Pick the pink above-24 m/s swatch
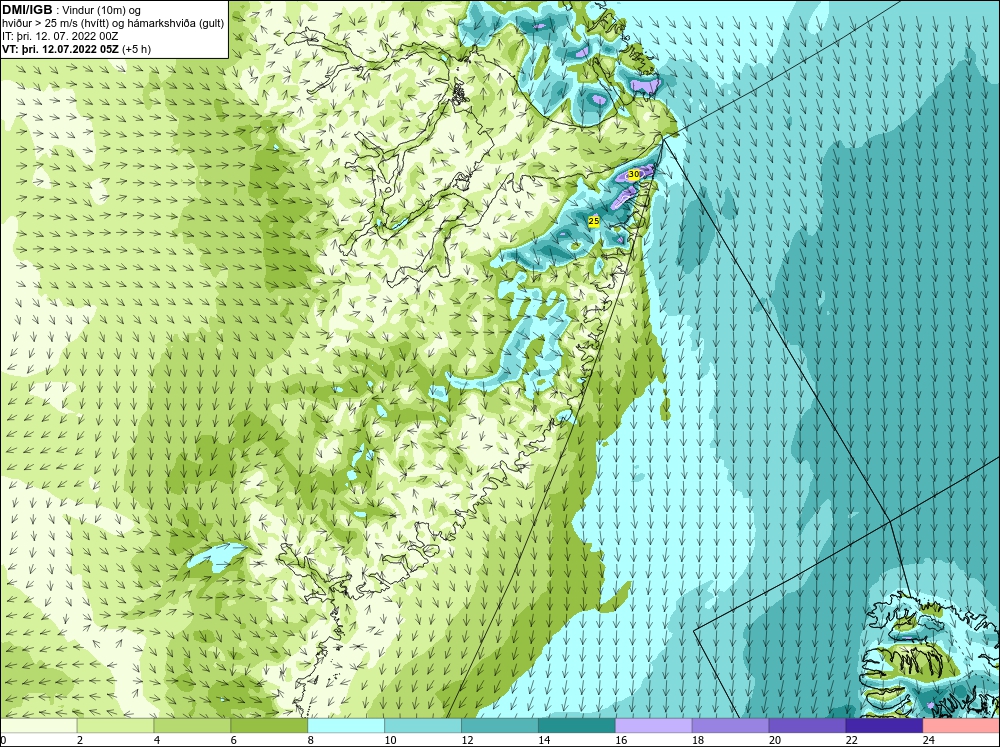Viewport: 1000px width, 747px height. (961, 726)
